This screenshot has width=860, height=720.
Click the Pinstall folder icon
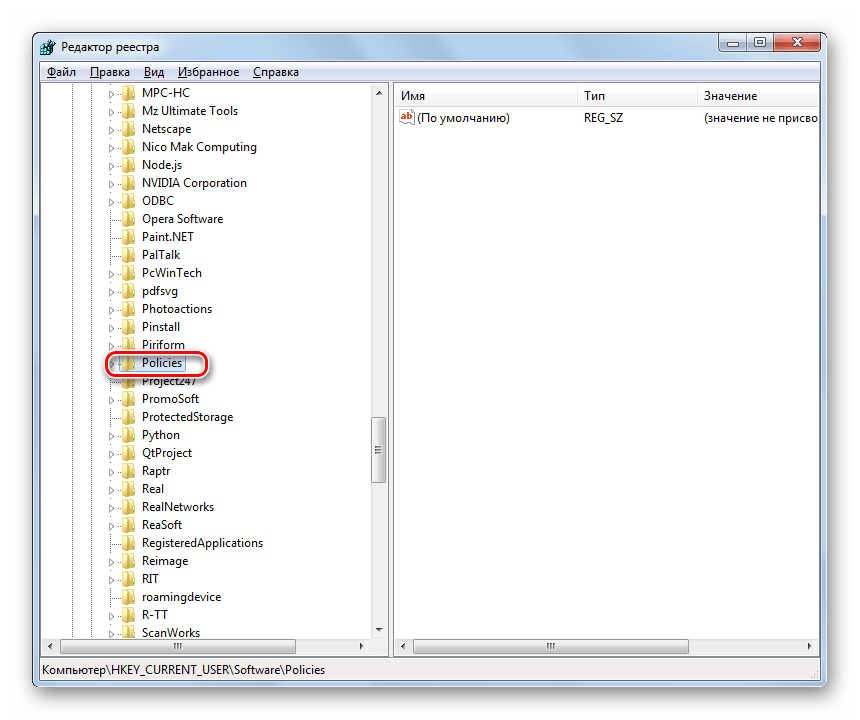[129, 327]
